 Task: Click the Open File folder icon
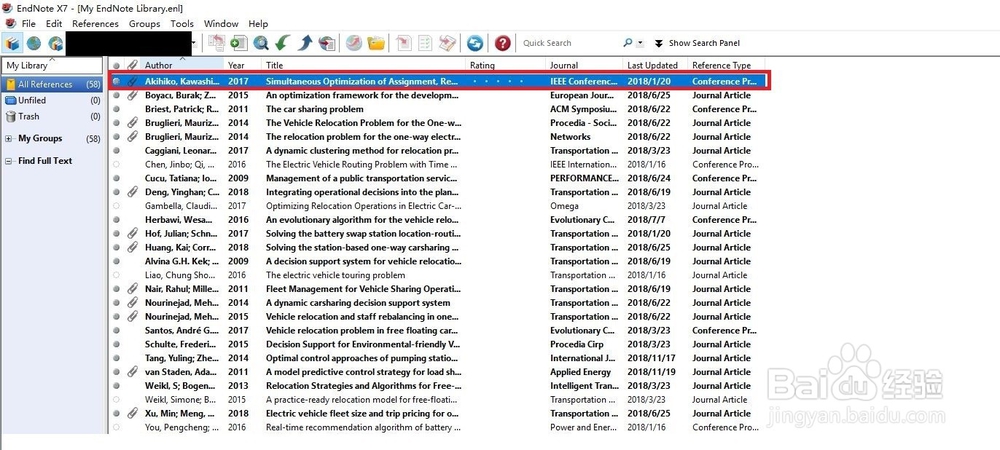click(x=376, y=43)
